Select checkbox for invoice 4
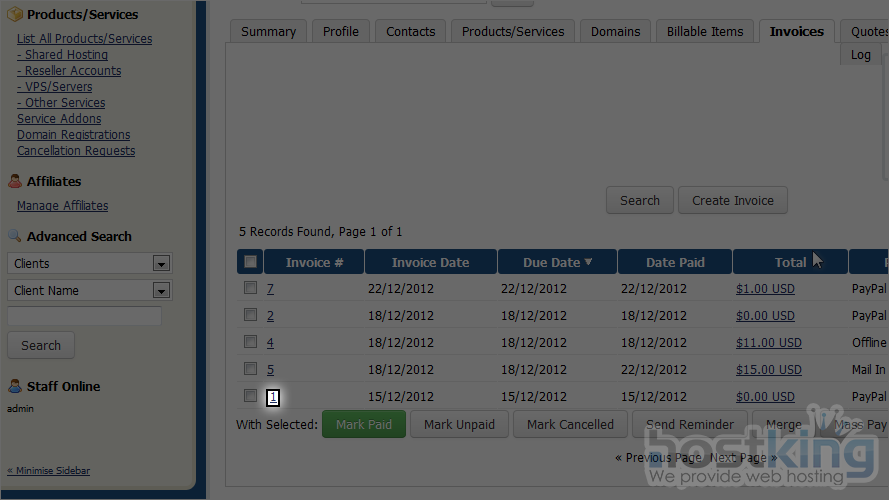 pos(250,342)
